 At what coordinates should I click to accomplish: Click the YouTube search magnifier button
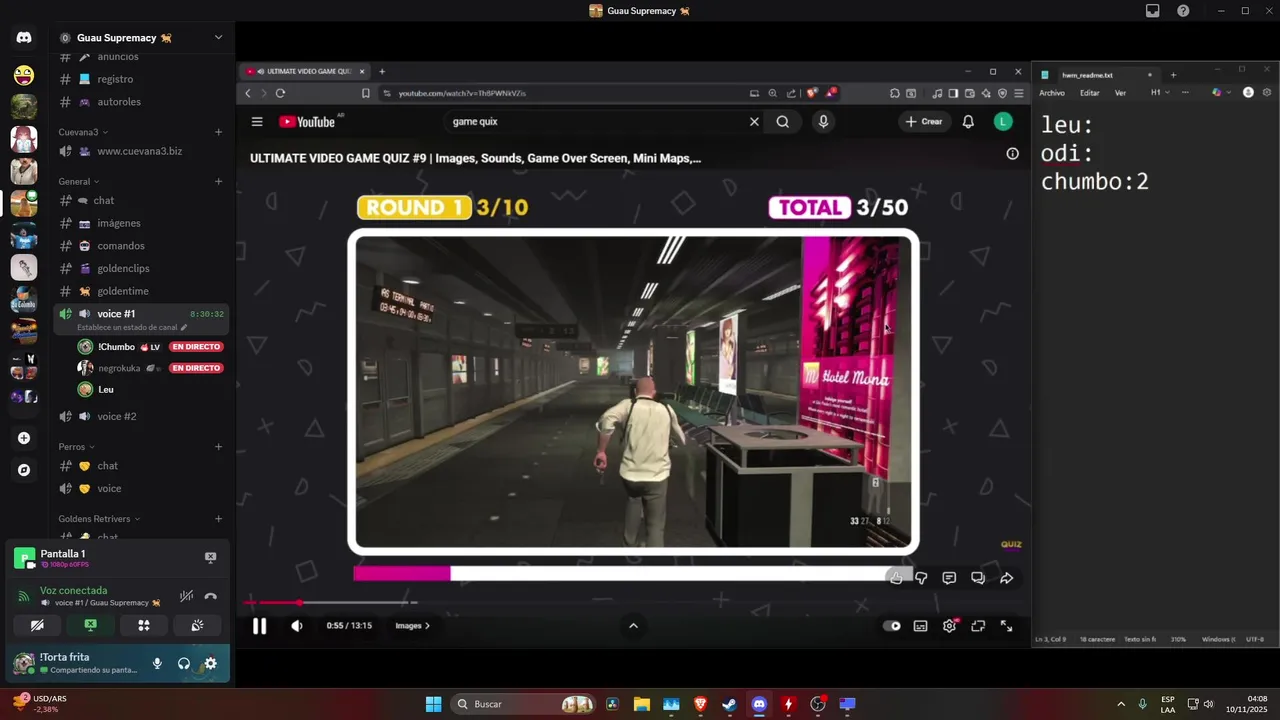click(783, 121)
